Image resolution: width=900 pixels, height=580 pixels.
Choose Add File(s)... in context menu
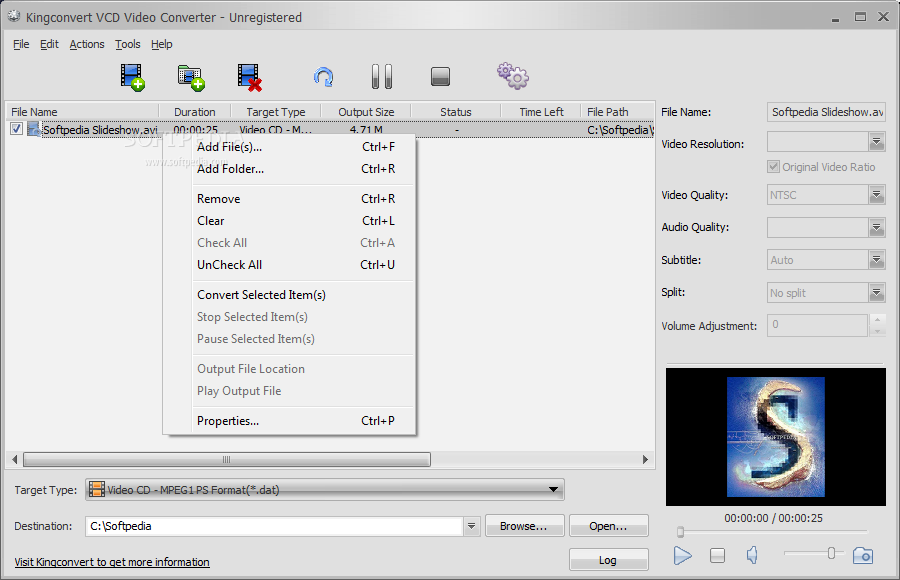289,147
